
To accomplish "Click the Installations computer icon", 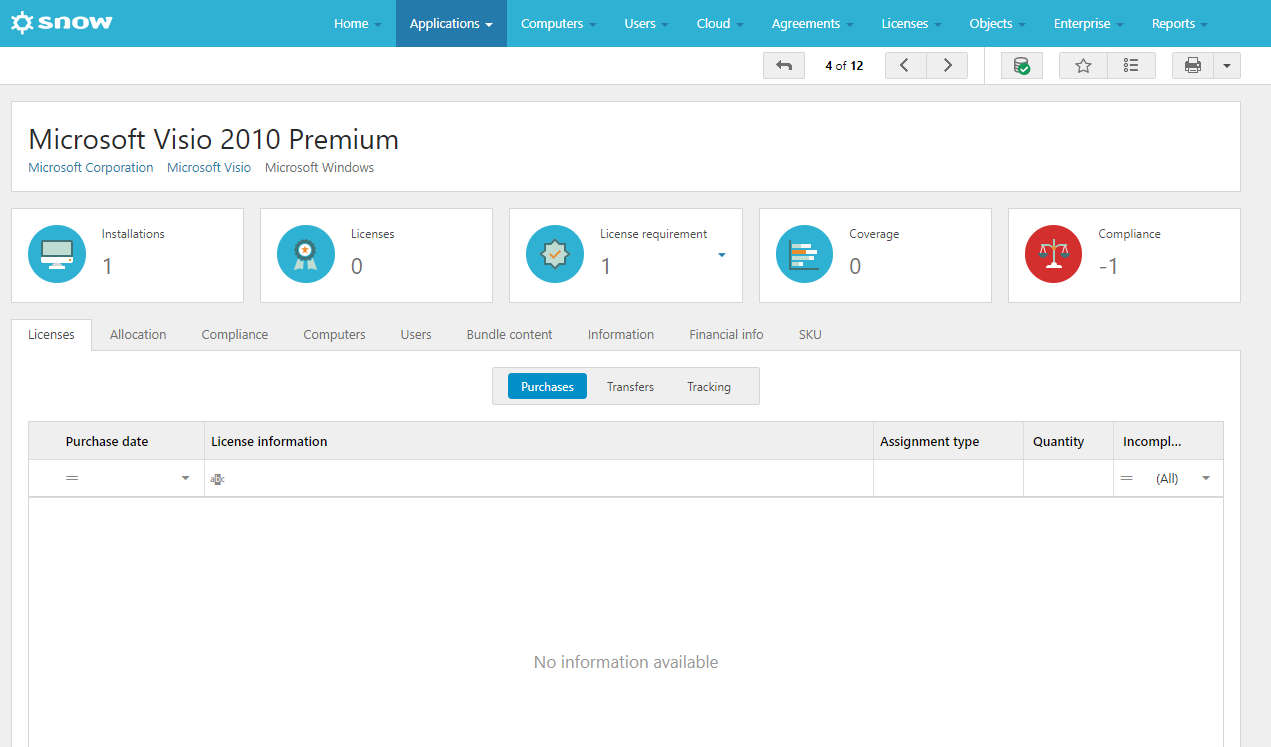I will 57,254.
